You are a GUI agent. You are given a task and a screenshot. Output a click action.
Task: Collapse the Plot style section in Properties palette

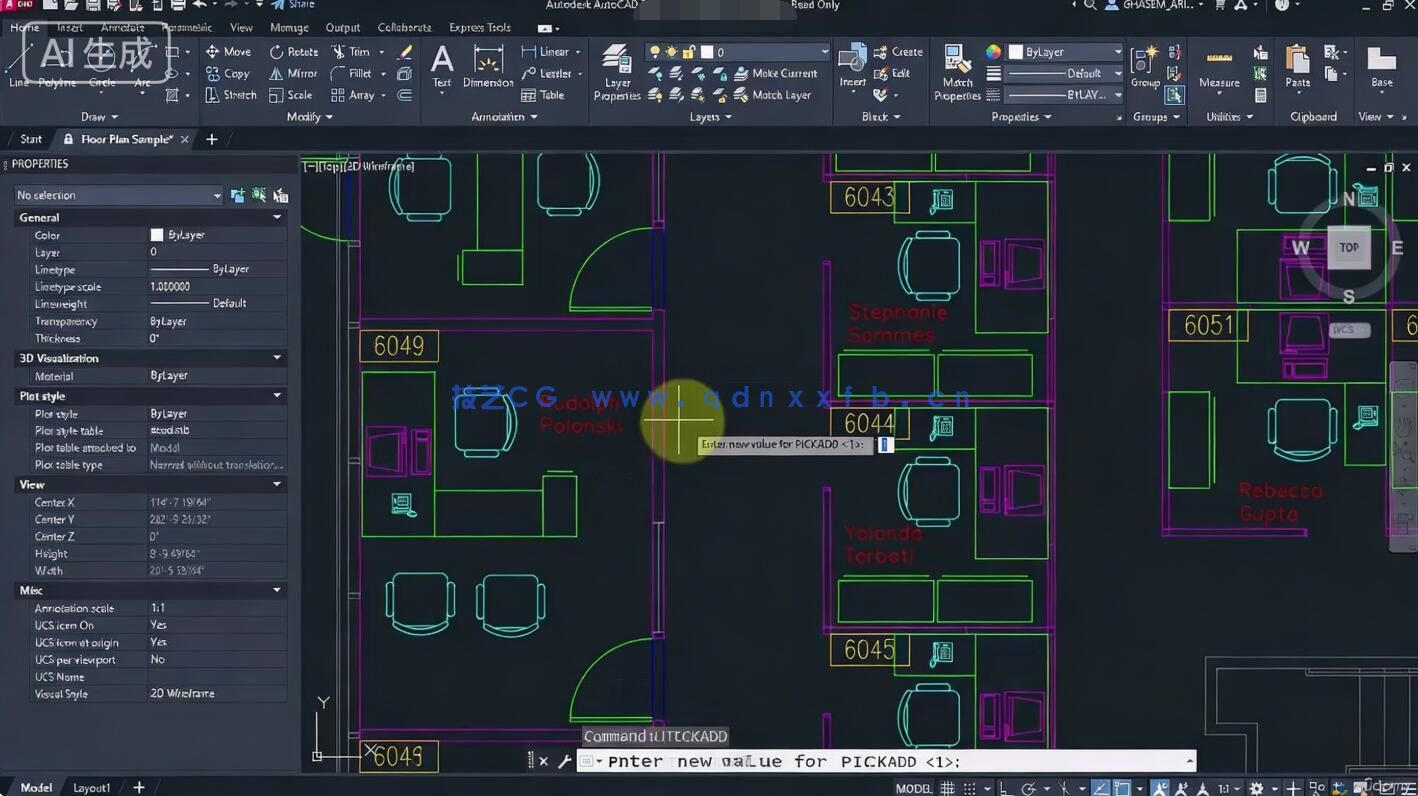coord(277,396)
